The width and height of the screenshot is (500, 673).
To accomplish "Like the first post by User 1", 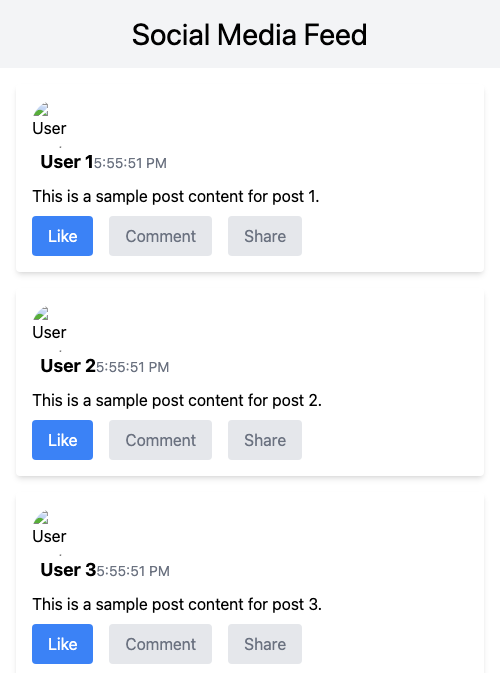I will (x=62, y=236).
